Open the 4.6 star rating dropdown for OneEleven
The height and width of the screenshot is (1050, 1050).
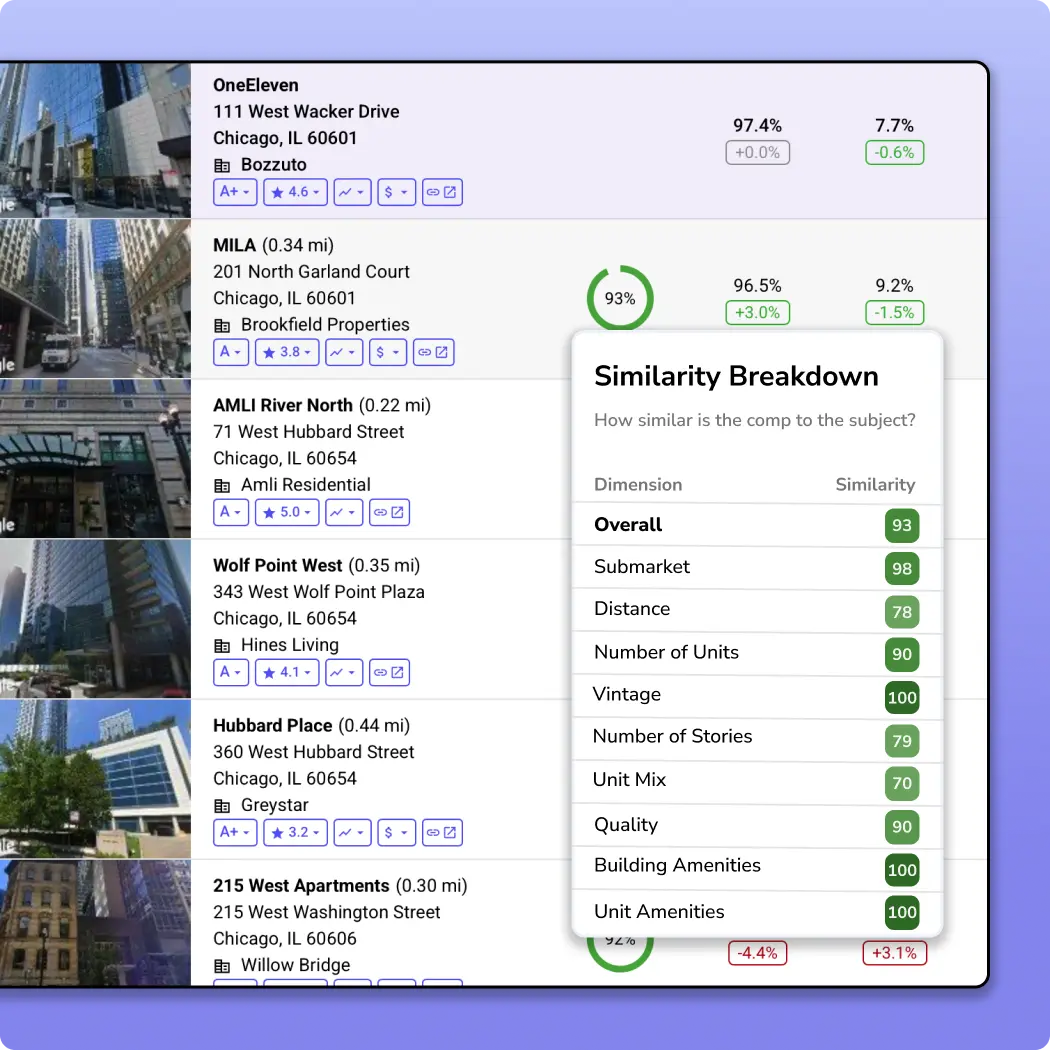coord(295,192)
